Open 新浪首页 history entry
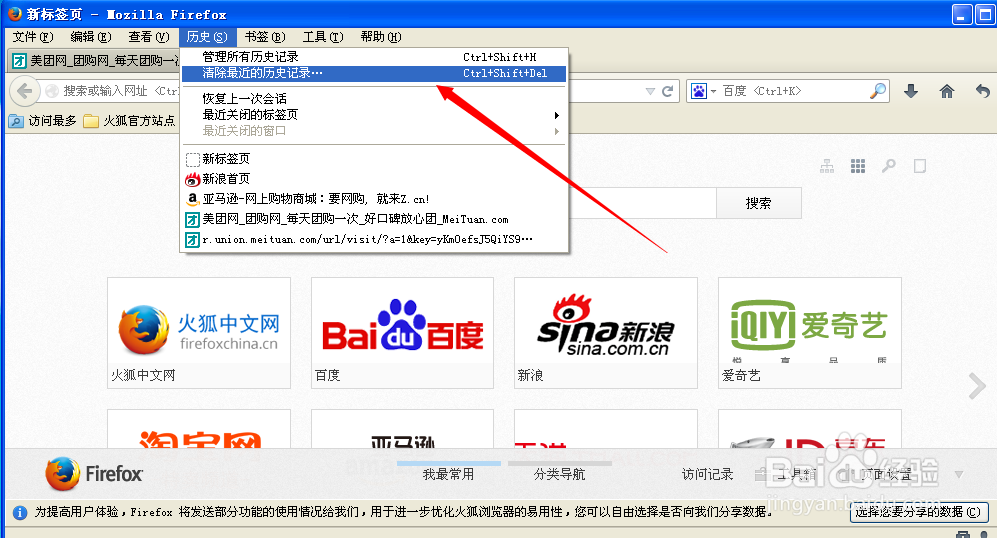Screen dimensions: 997x538 [x=374, y=179]
